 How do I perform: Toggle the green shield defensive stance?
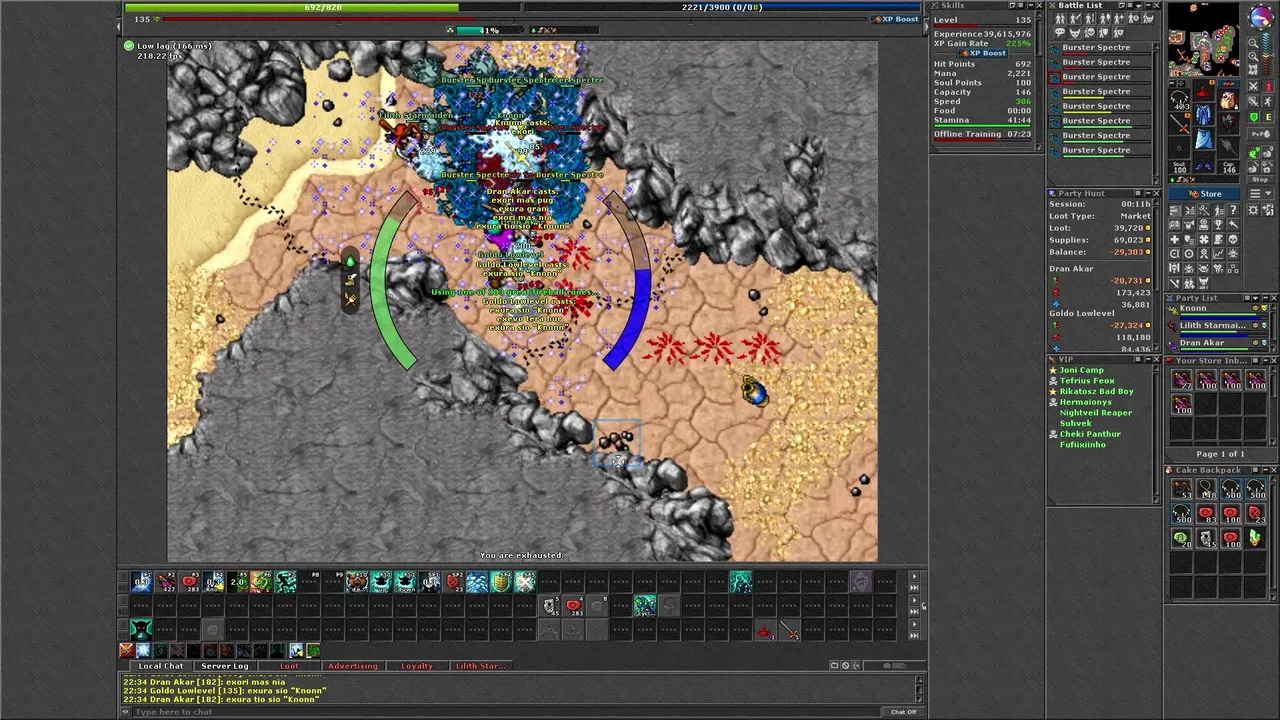(x=1254, y=117)
